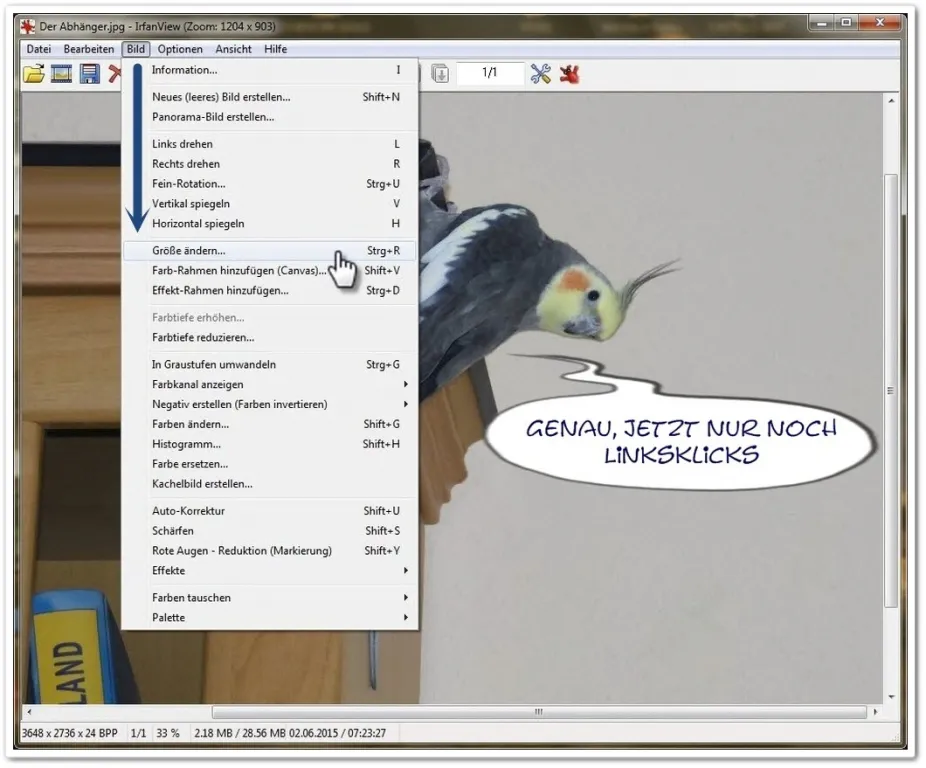Open the Optionen menu
This screenshot has width=926, height=768.
coord(180,49)
